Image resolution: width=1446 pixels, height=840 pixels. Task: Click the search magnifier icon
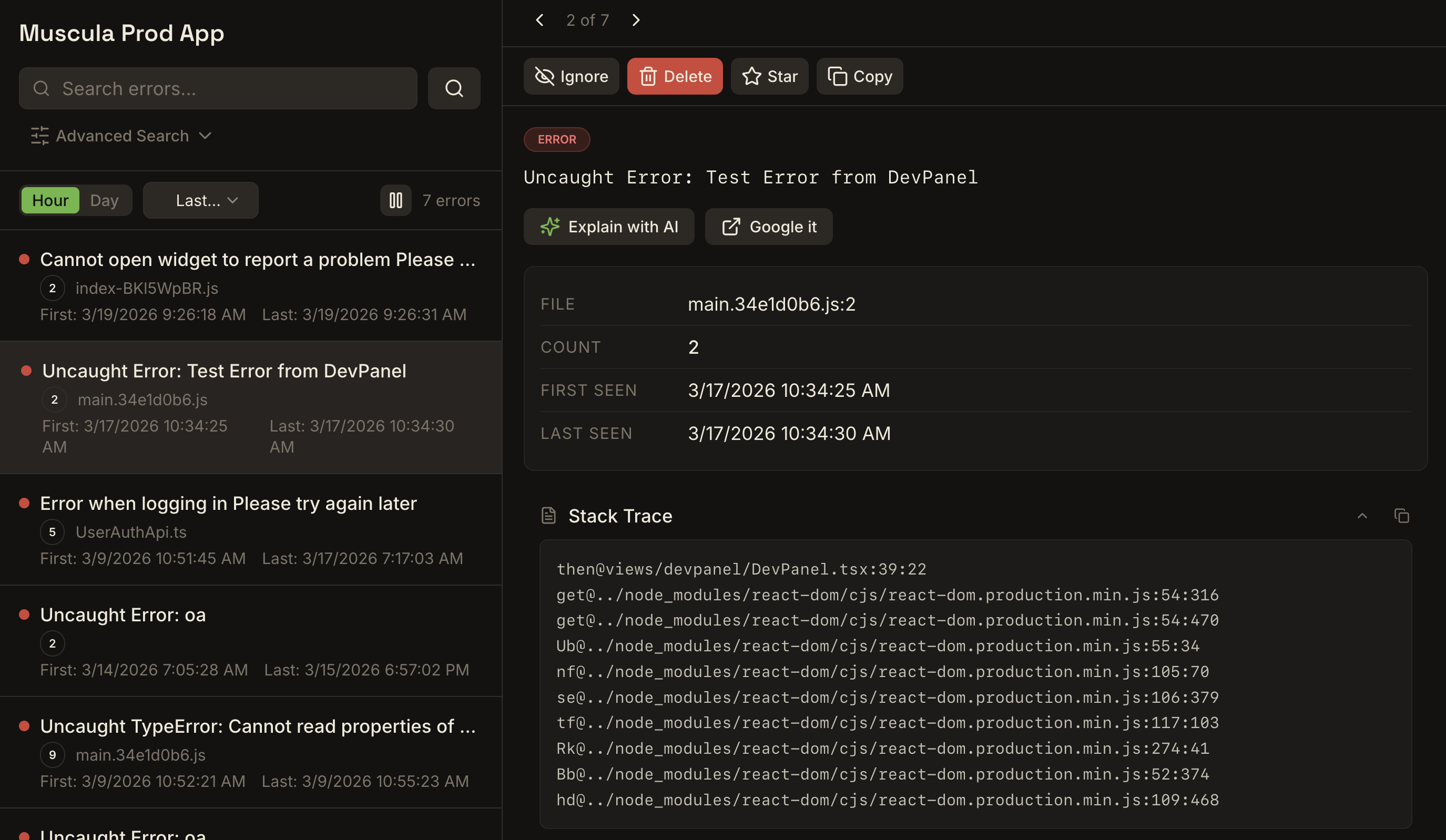click(x=454, y=88)
